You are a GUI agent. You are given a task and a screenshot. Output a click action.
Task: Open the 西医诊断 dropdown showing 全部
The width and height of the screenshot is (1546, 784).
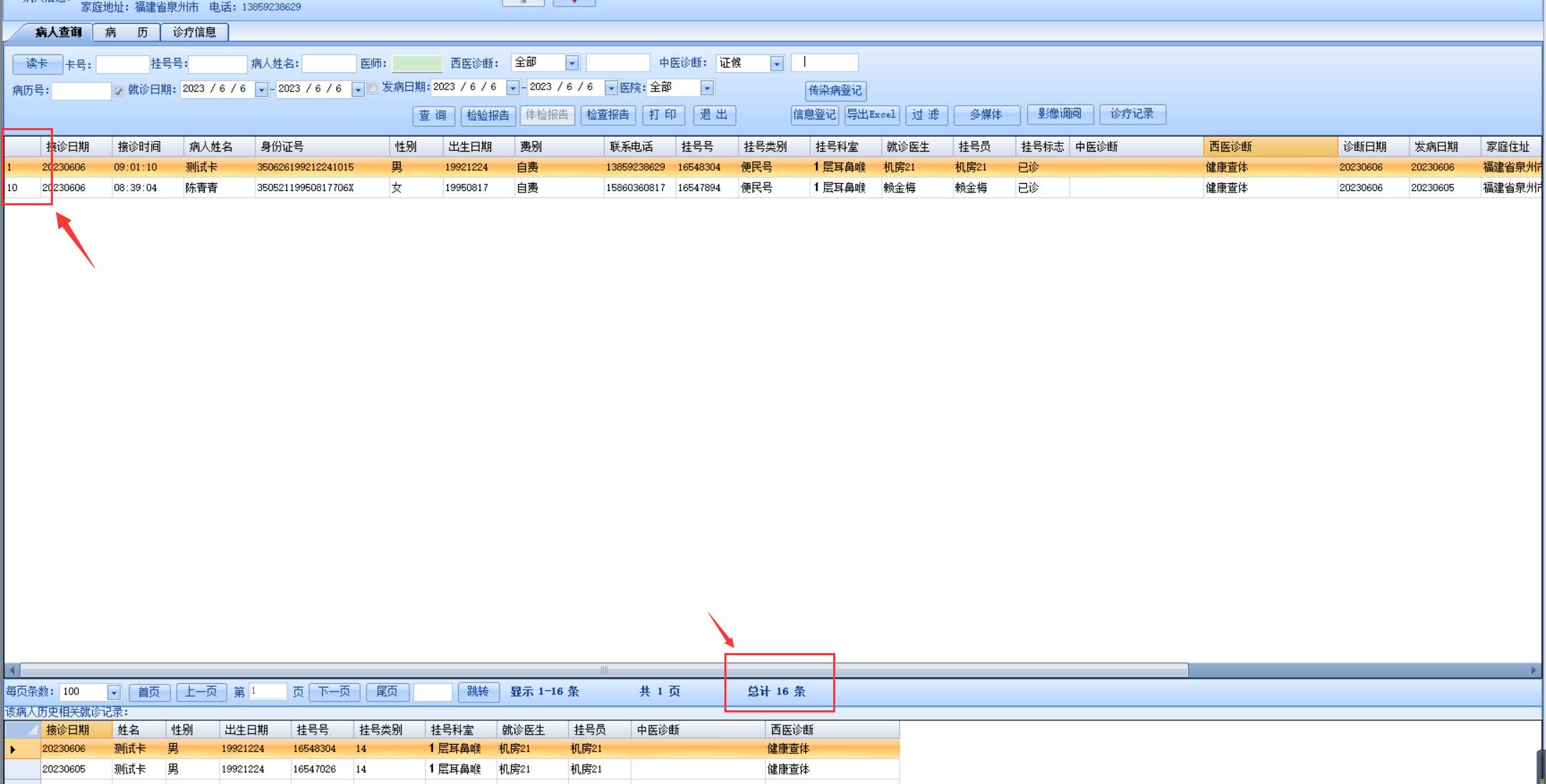point(572,63)
